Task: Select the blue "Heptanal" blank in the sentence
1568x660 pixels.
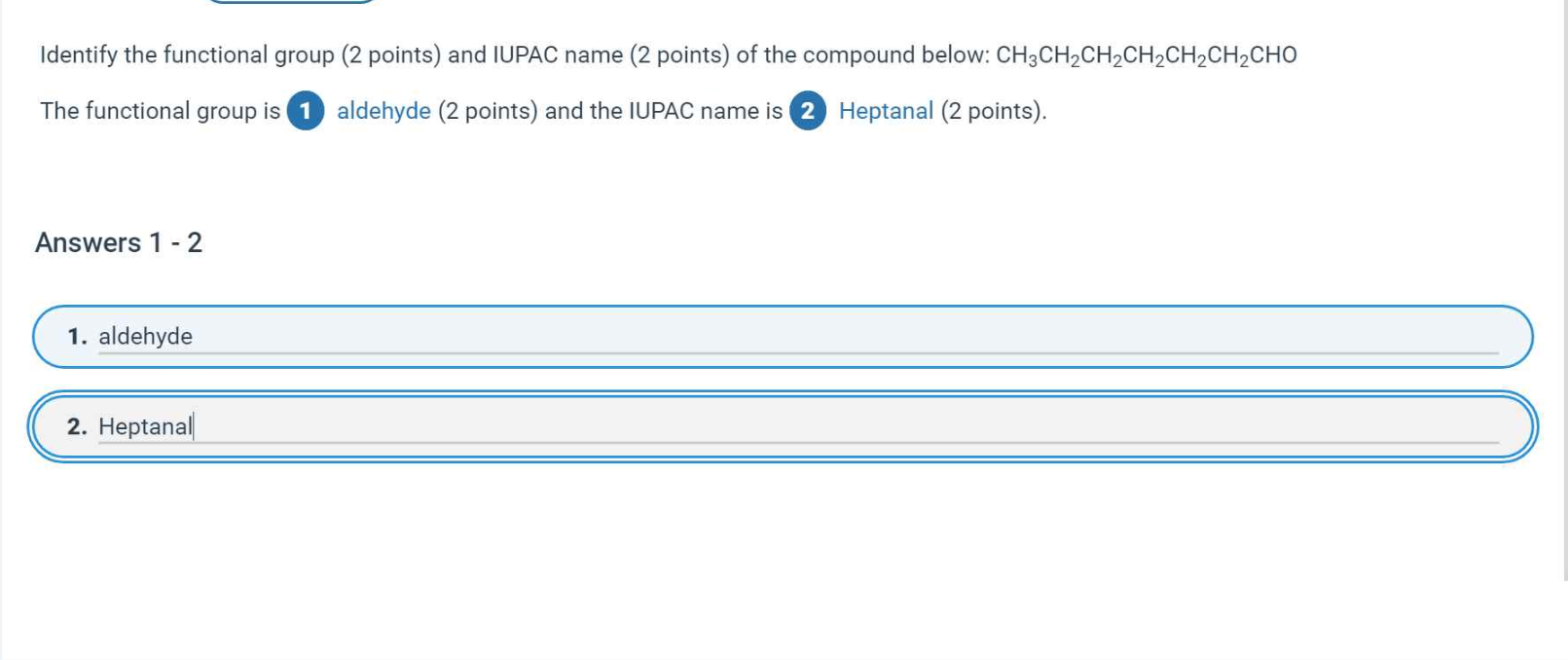Action: pyautogui.click(x=886, y=111)
